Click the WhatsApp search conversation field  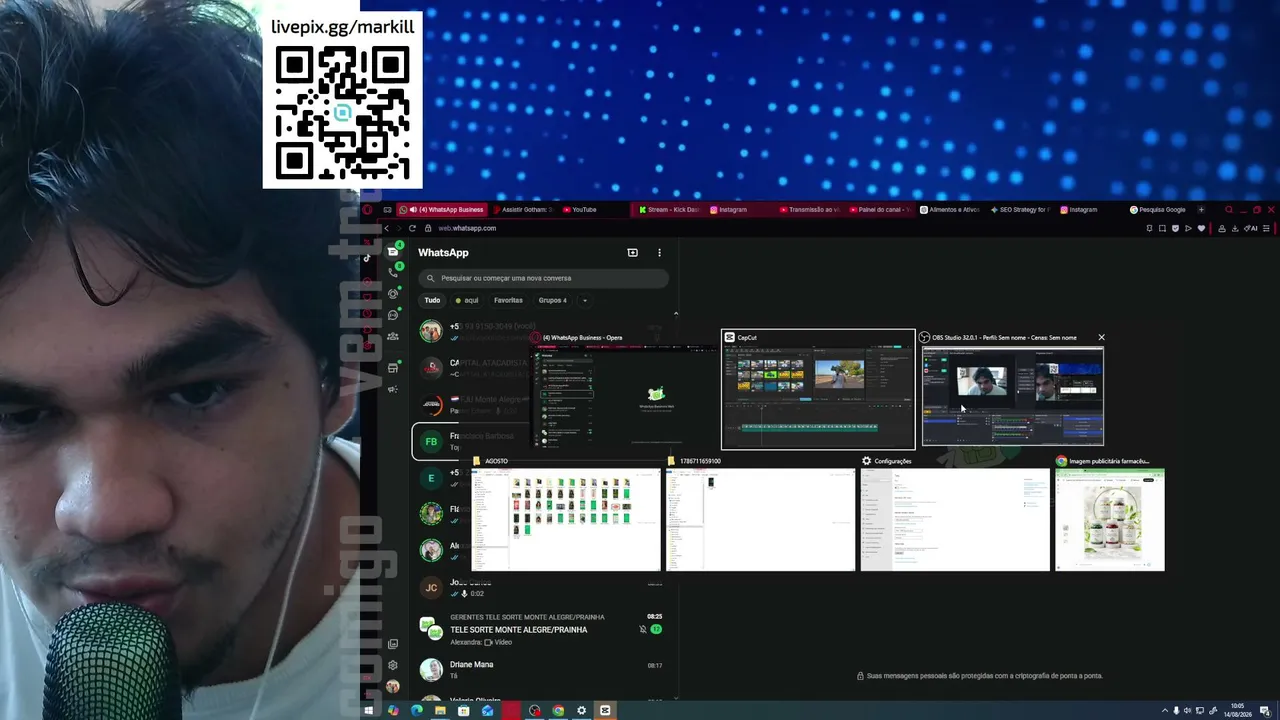543,278
